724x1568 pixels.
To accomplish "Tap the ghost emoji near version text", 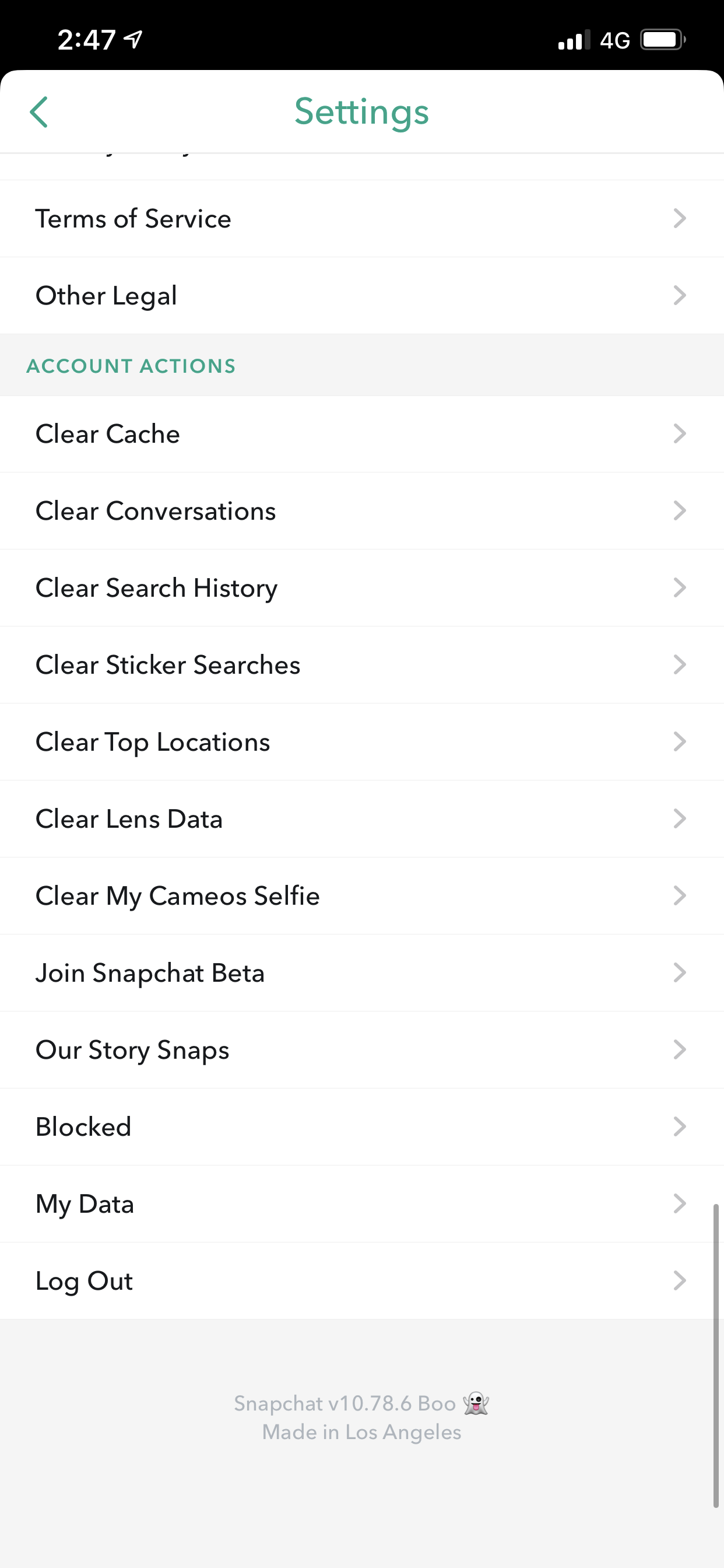I will [476, 1403].
